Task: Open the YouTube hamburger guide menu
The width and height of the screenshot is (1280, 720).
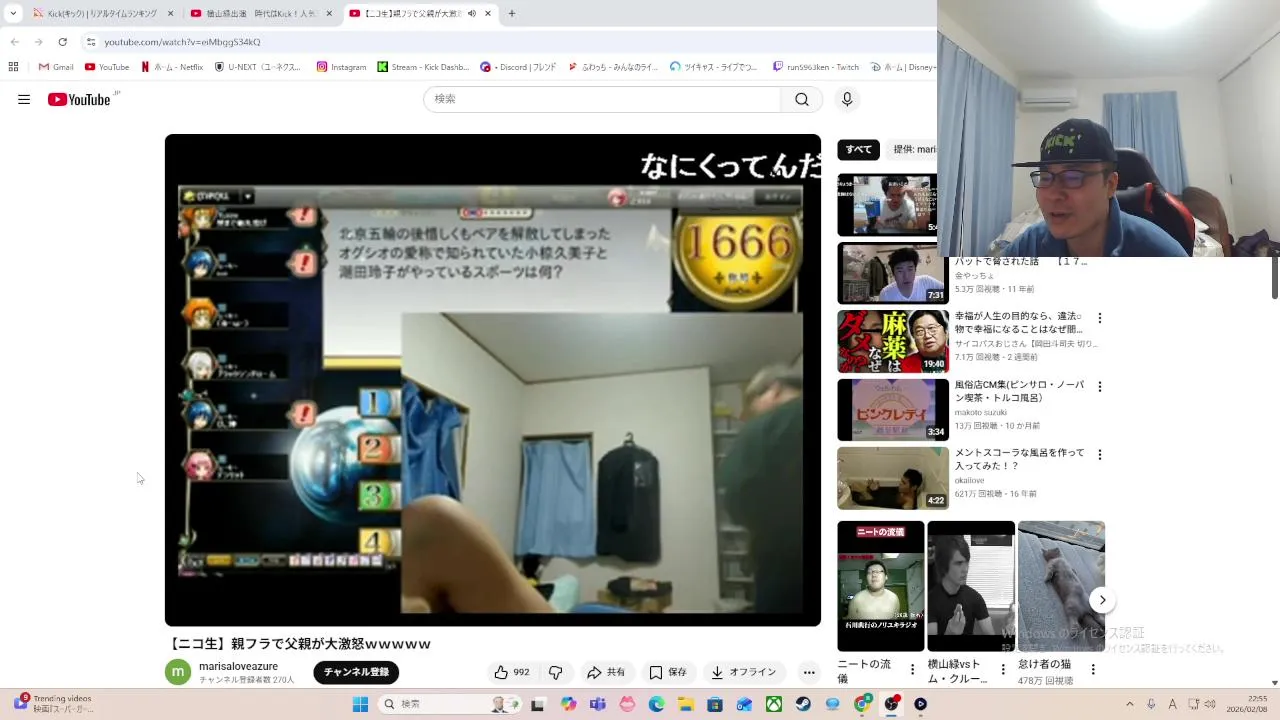Action: coord(24,99)
